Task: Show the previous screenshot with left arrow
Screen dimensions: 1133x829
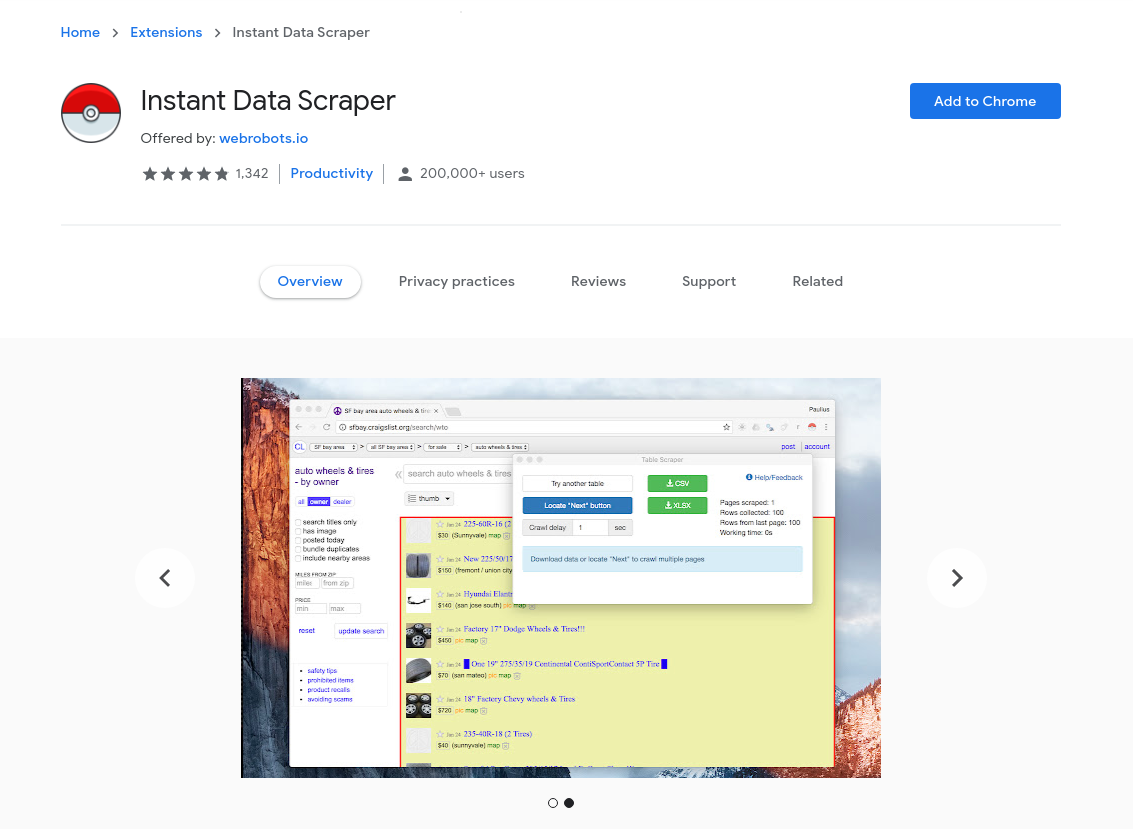Action: pyautogui.click(x=165, y=578)
